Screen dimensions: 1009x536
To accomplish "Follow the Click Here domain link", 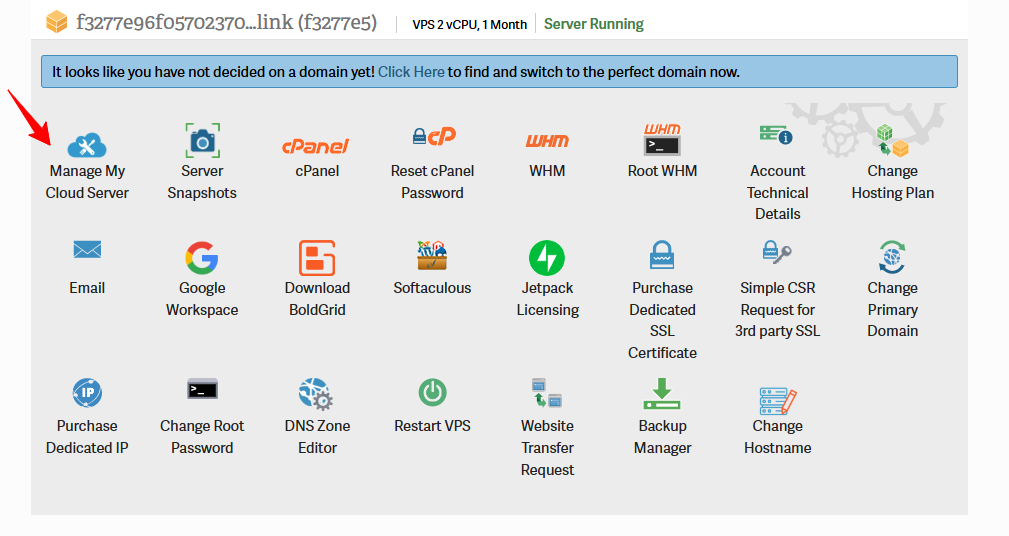I will point(411,72).
